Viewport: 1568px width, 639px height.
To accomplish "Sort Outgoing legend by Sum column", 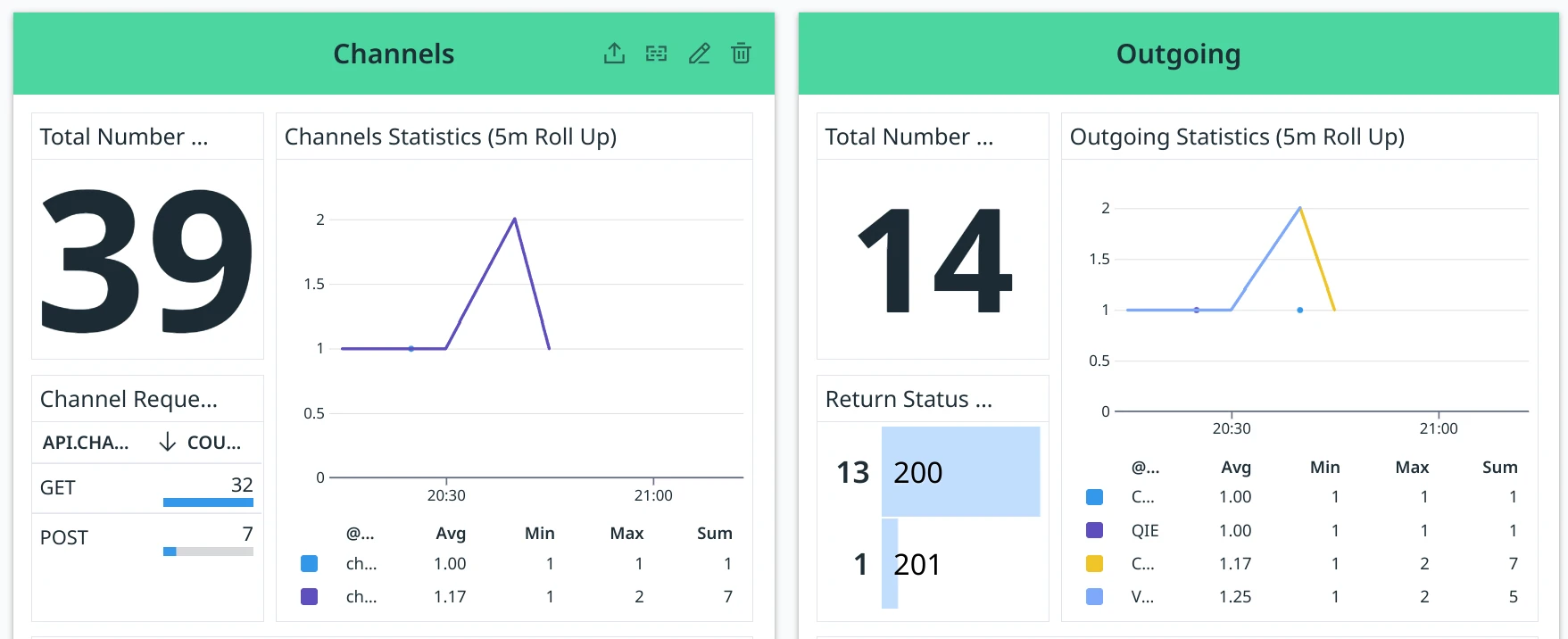I will pyautogui.click(x=1499, y=467).
